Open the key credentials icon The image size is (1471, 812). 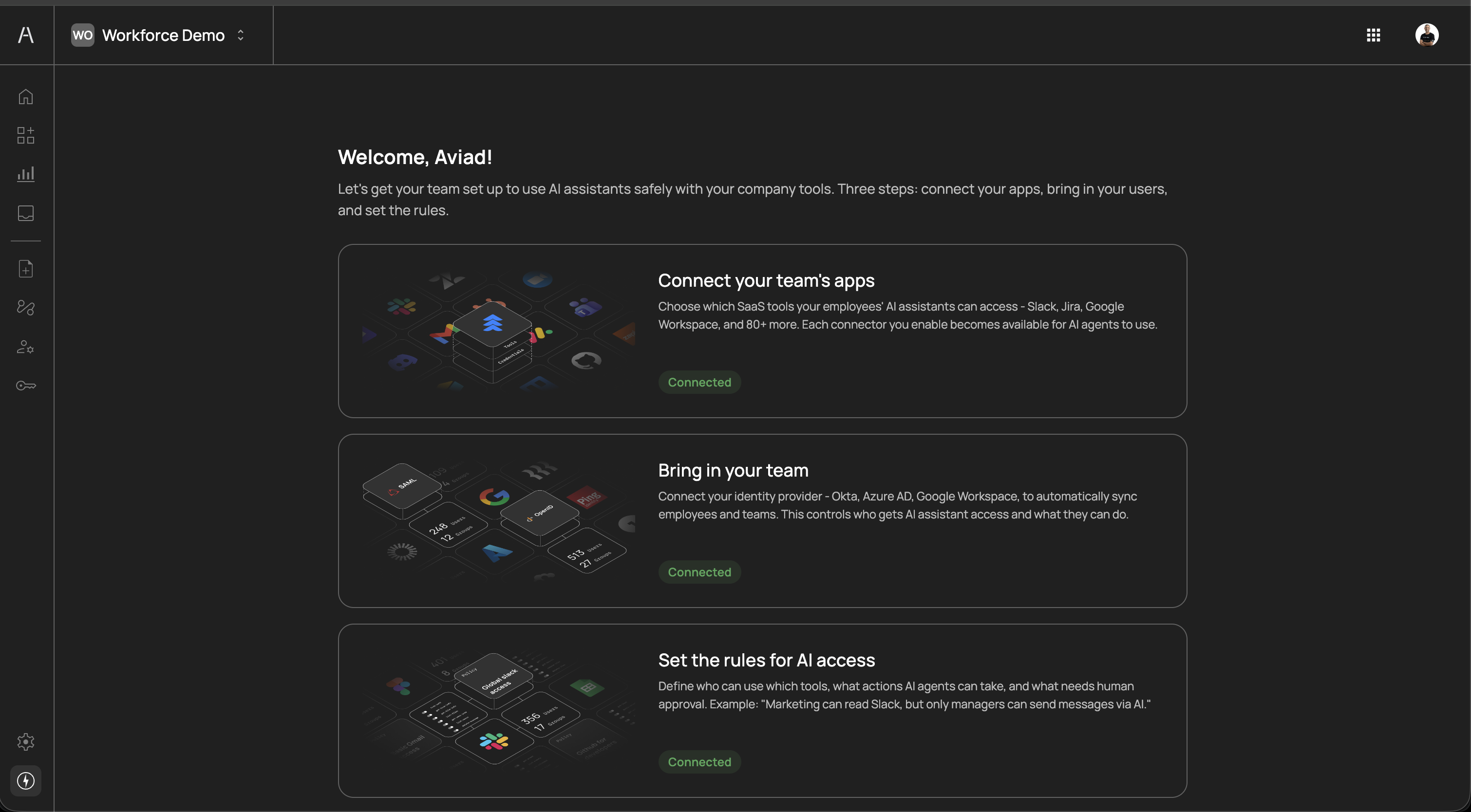pos(26,386)
